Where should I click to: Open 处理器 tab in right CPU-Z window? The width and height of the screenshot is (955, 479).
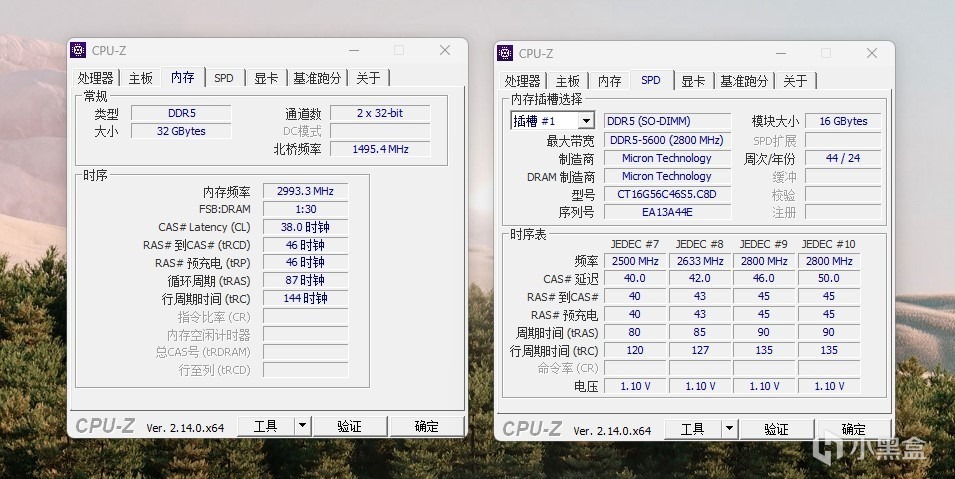(x=523, y=81)
